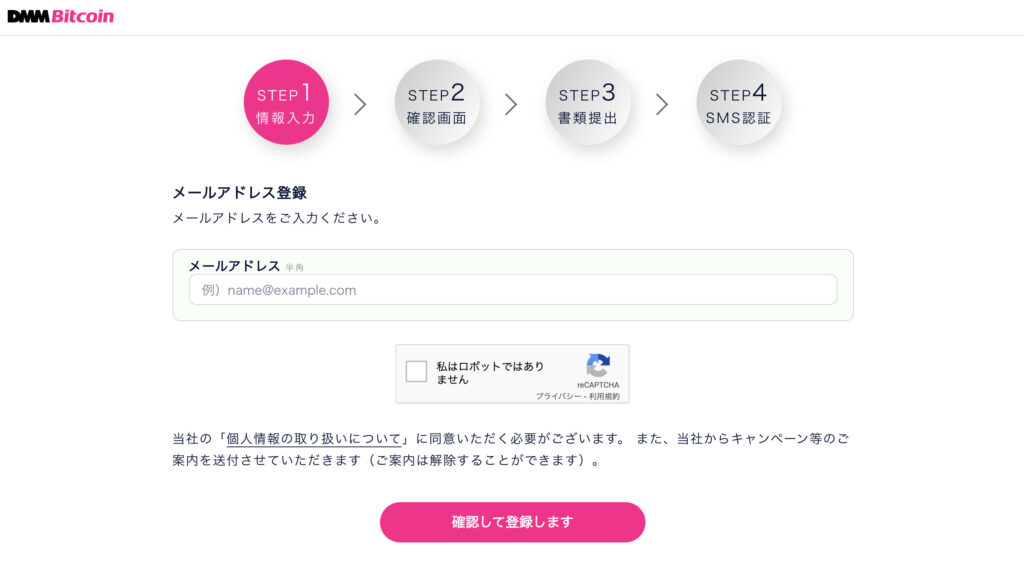The height and width of the screenshot is (561, 1024).
Task: Click the reCAPTCHA text label
Action: coord(598,385)
